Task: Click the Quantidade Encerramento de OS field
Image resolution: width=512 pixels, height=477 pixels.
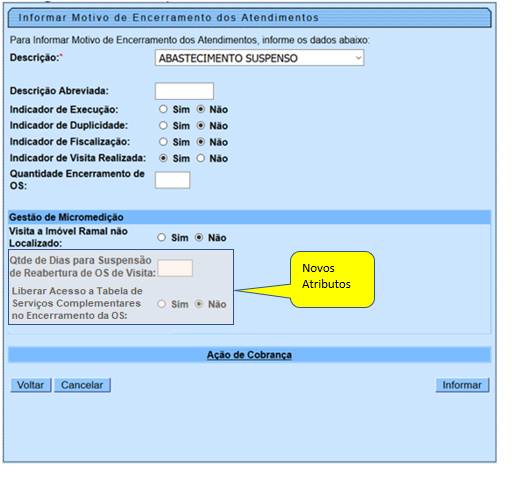Action: point(172,180)
